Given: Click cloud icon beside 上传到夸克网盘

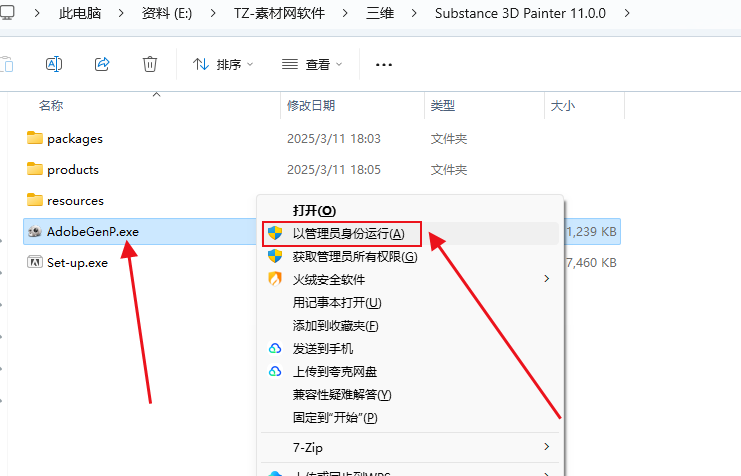Looking at the screenshot, I should [x=275, y=372].
